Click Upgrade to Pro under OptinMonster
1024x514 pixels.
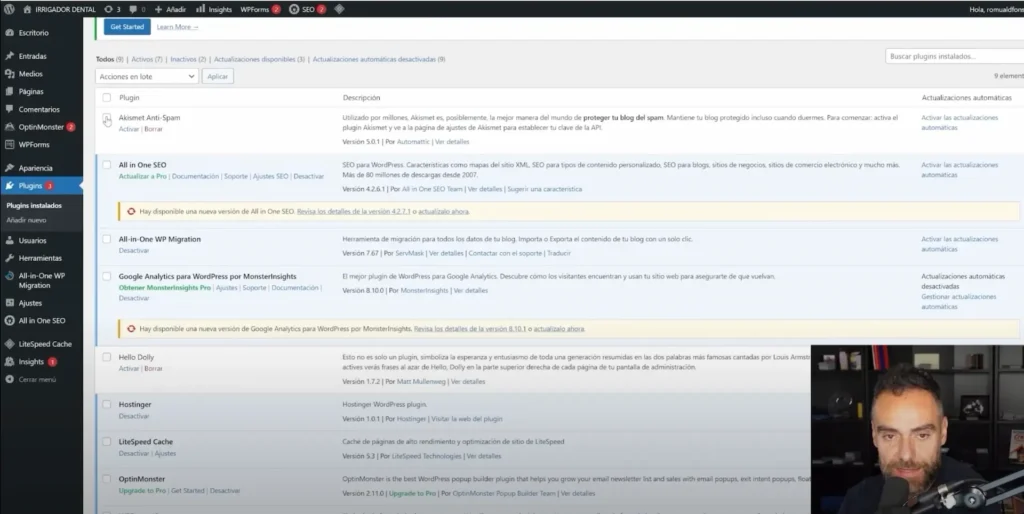point(142,490)
